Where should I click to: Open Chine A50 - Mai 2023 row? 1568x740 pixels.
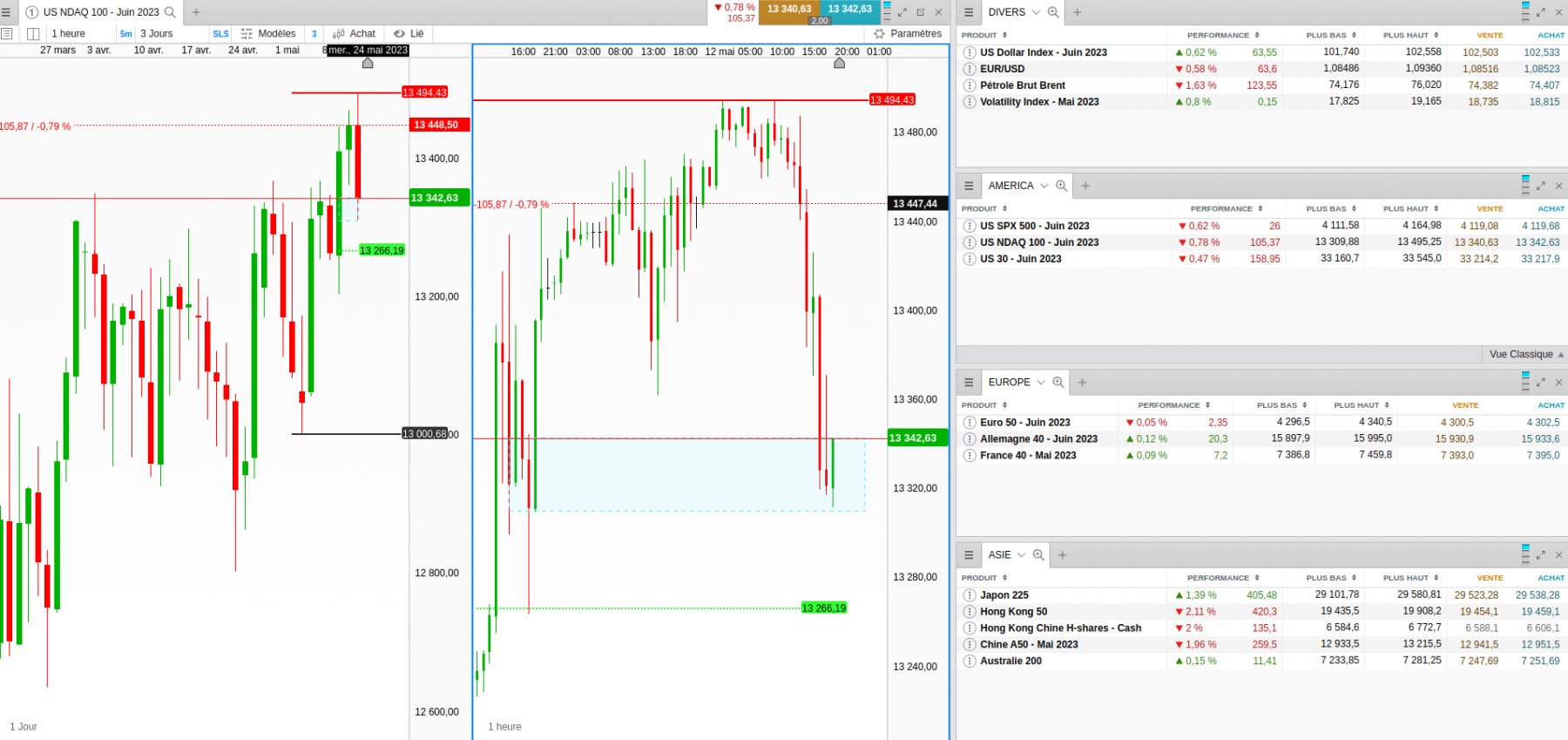(1261, 645)
